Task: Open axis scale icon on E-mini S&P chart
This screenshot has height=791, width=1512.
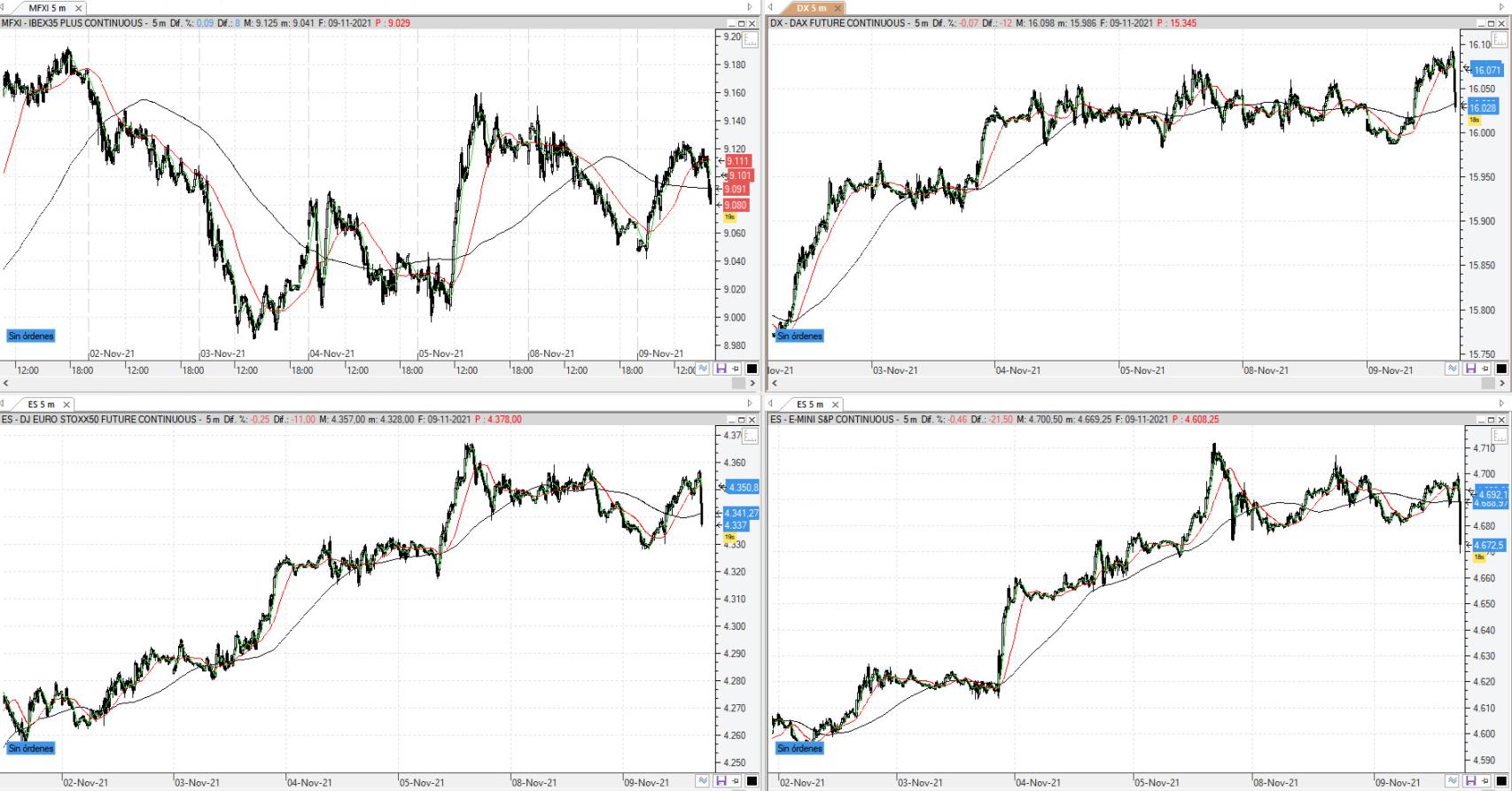Action: 1500,436
